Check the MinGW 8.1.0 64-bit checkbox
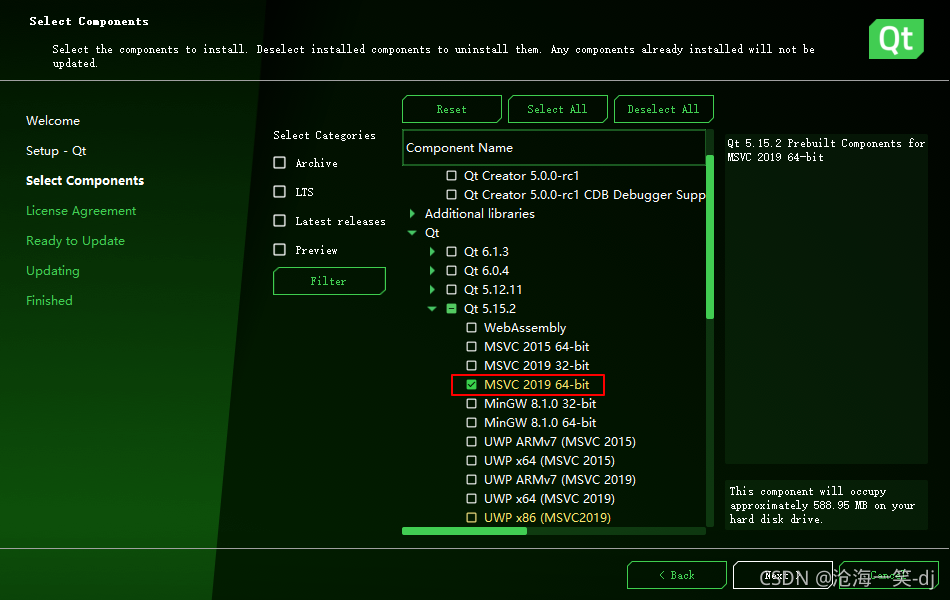Screen dimensions: 950x600 pyautogui.click(x=471, y=422)
